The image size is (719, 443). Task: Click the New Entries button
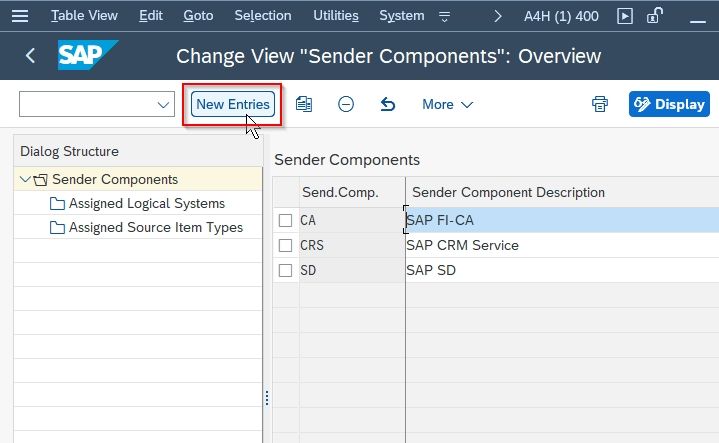click(233, 104)
